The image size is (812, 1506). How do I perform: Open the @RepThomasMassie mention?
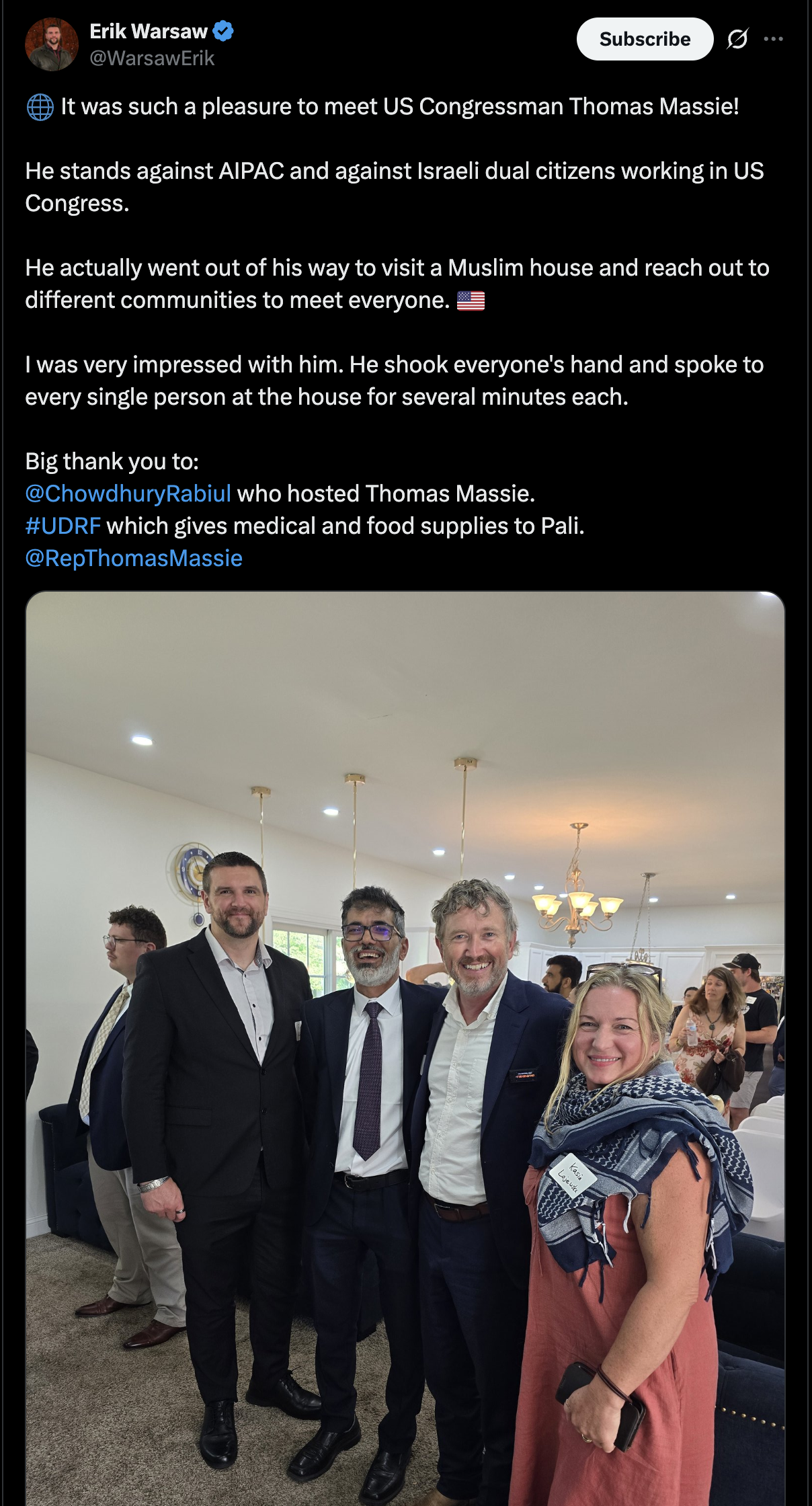(134, 558)
